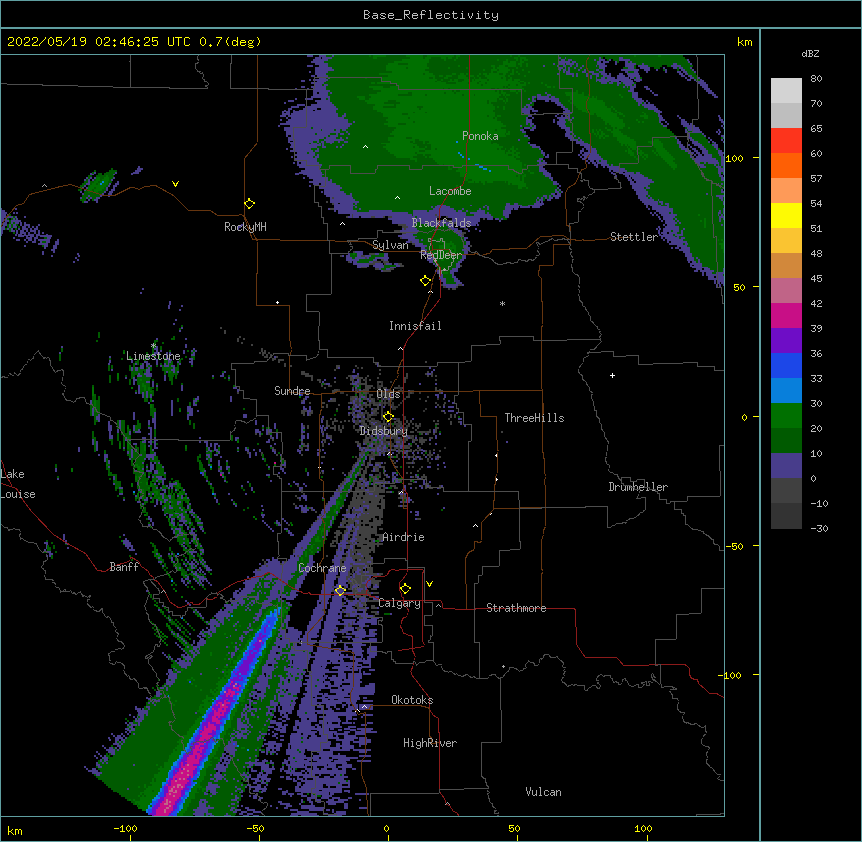The width and height of the screenshot is (862, 842).
Task: Click the white asterisk marker east of Innisfail
Action: [x=502, y=304]
